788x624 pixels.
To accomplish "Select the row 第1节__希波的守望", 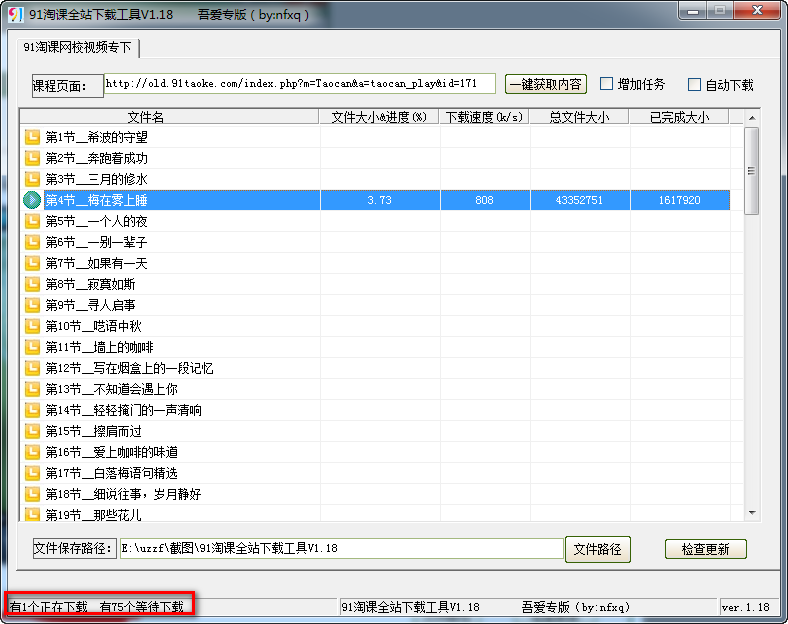I will 375,137.
